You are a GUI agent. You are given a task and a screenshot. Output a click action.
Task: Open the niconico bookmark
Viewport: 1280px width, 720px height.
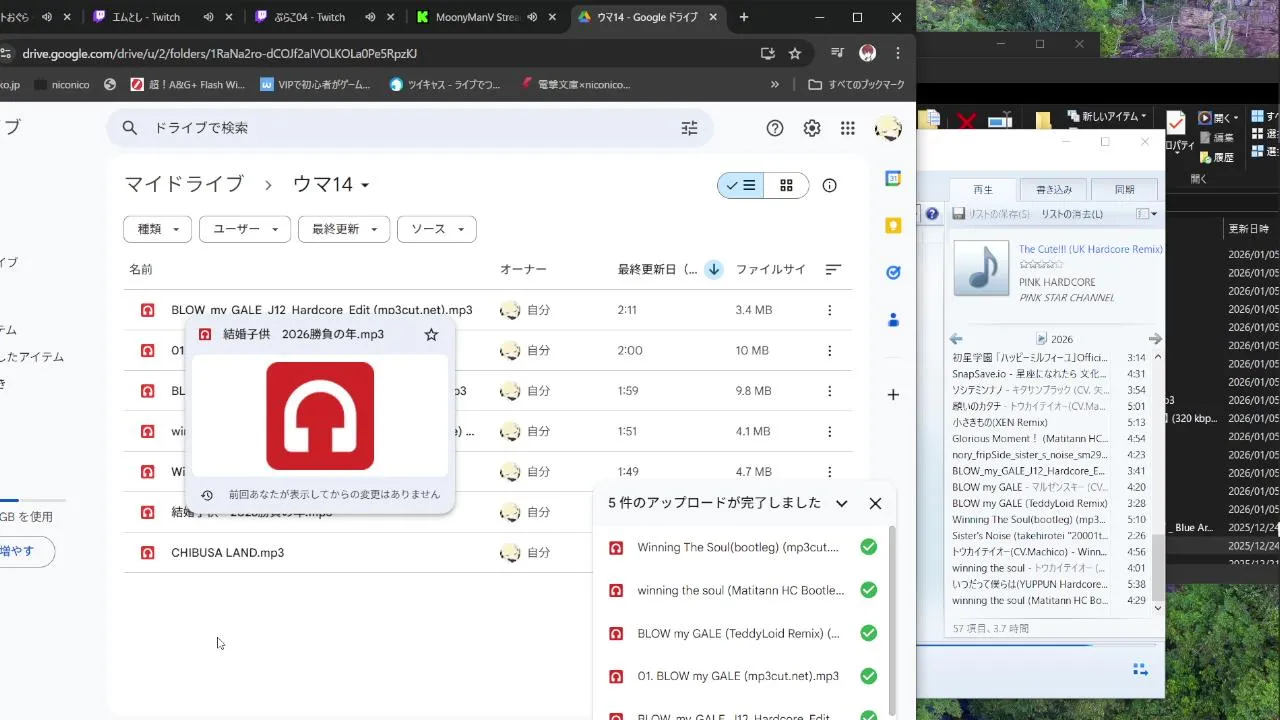[x=60, y=85]
